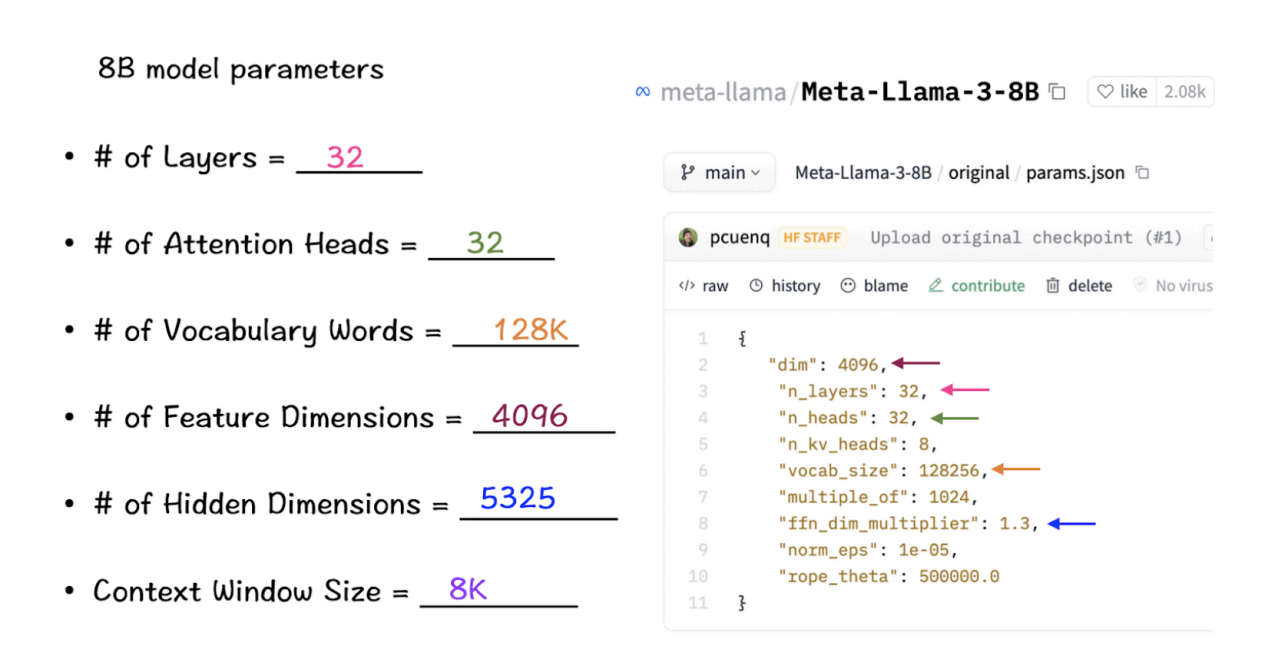Click the HF STAFF badge
The height and width of the screenshot is (649, 1268).
coord(810,238)
